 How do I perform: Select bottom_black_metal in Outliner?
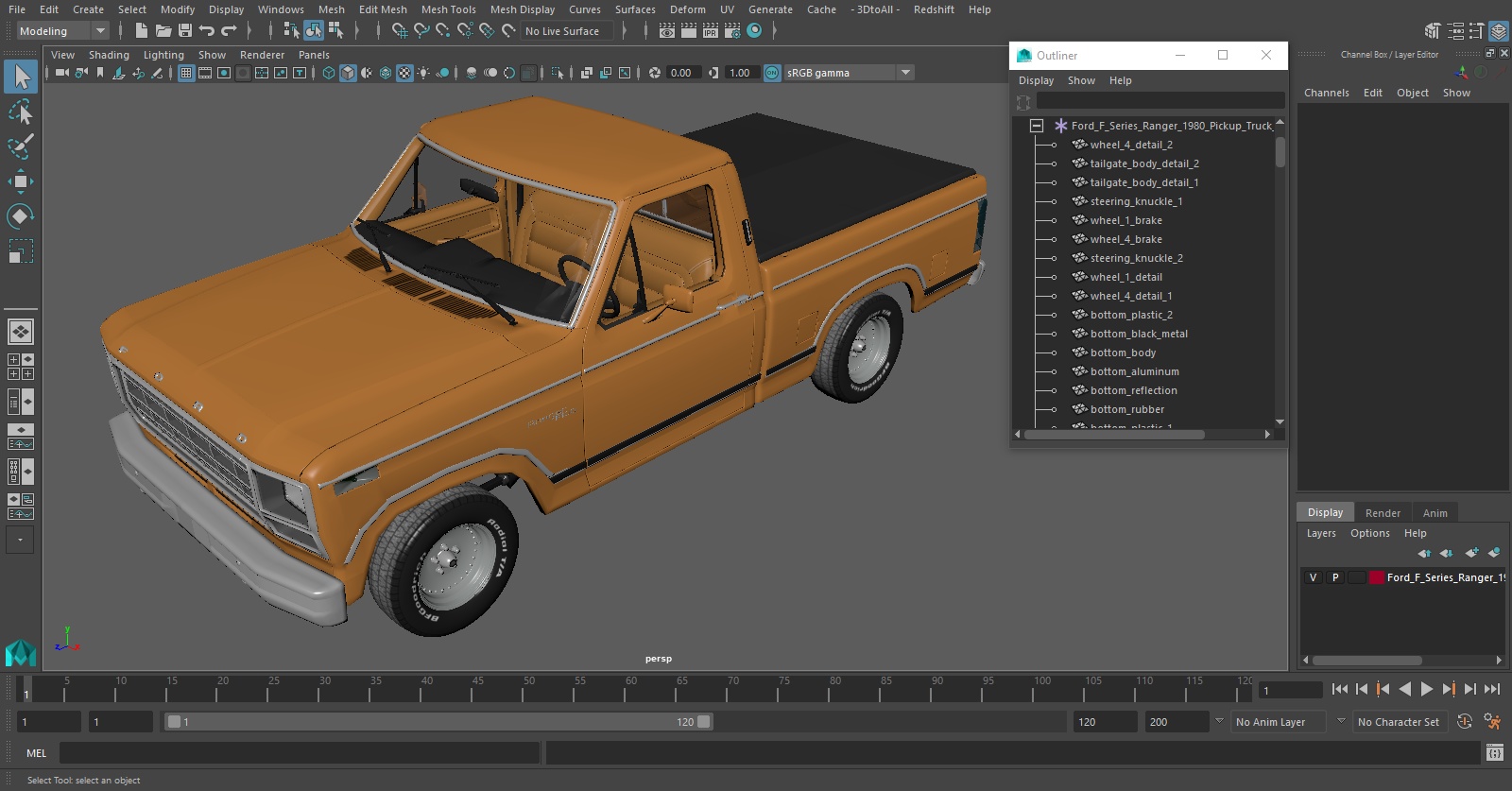(1138, 334)
